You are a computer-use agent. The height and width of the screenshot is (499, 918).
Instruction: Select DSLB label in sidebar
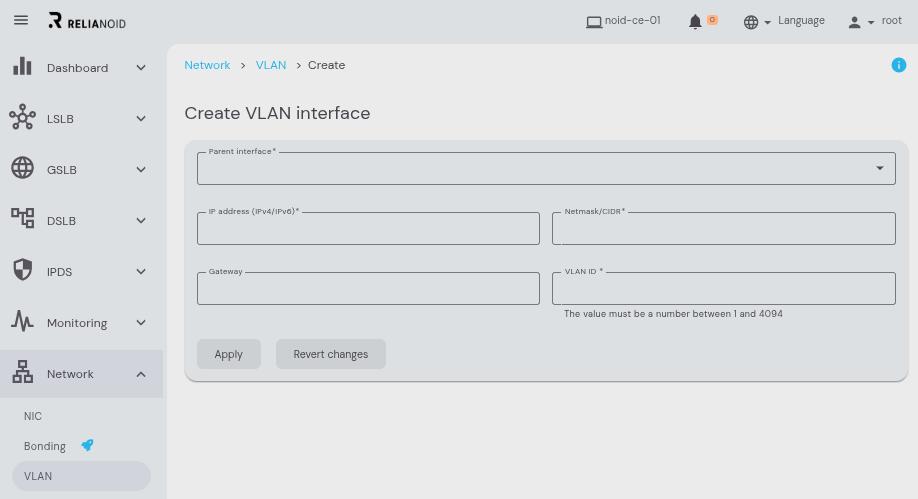coord(61,221)
